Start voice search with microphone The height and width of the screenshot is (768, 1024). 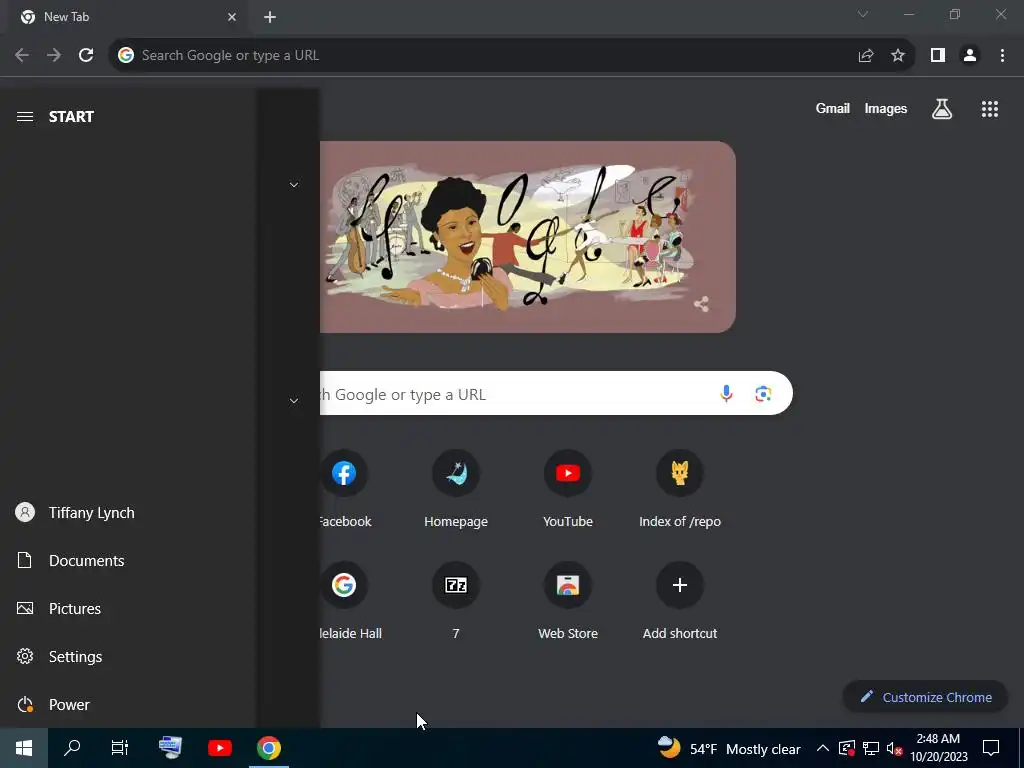726,394
